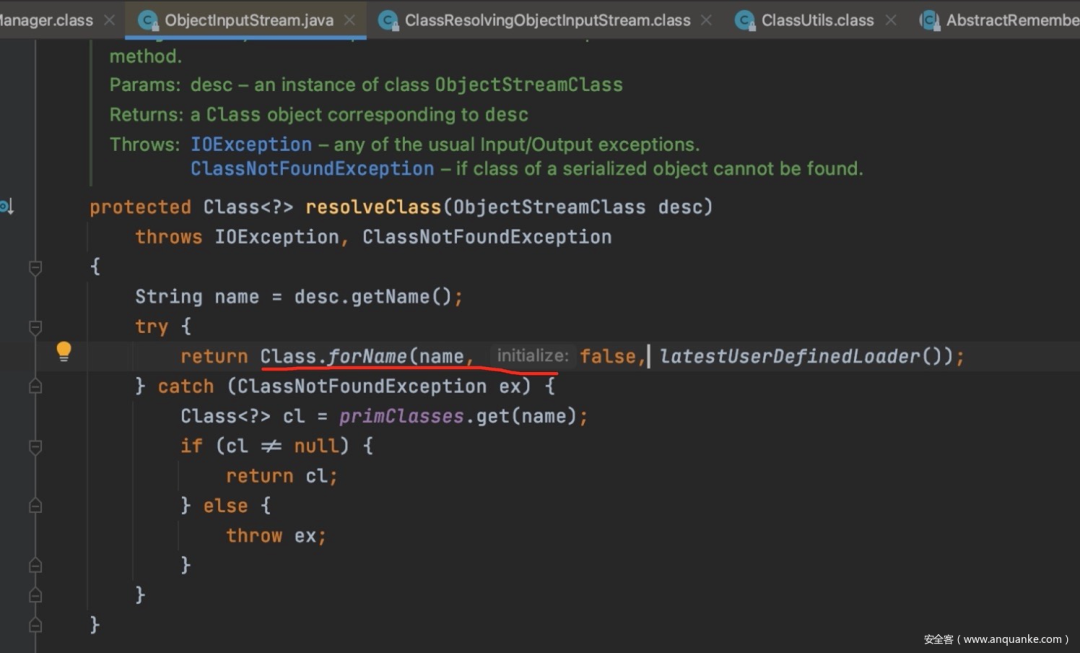Click the Javadoc 'Returns:' description line
This screenshot has height=653, width=1080.
(319, 114)
